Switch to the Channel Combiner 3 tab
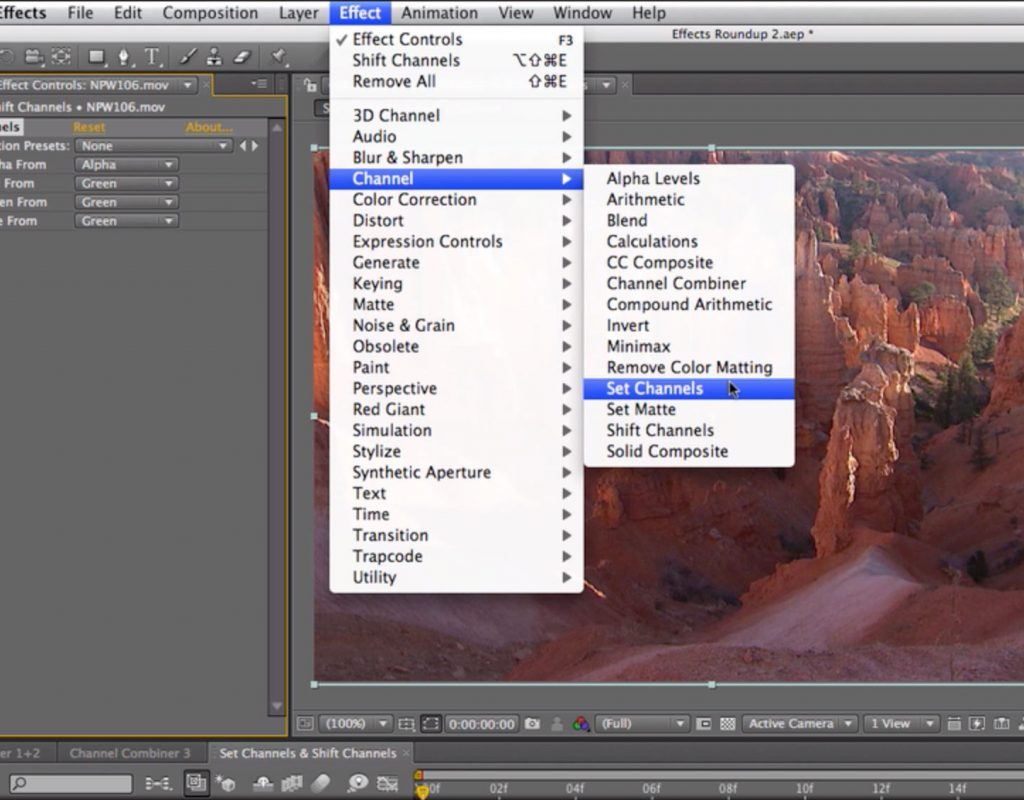The height and width of the screenshot is (800, 1024). [x=129, y=753]
